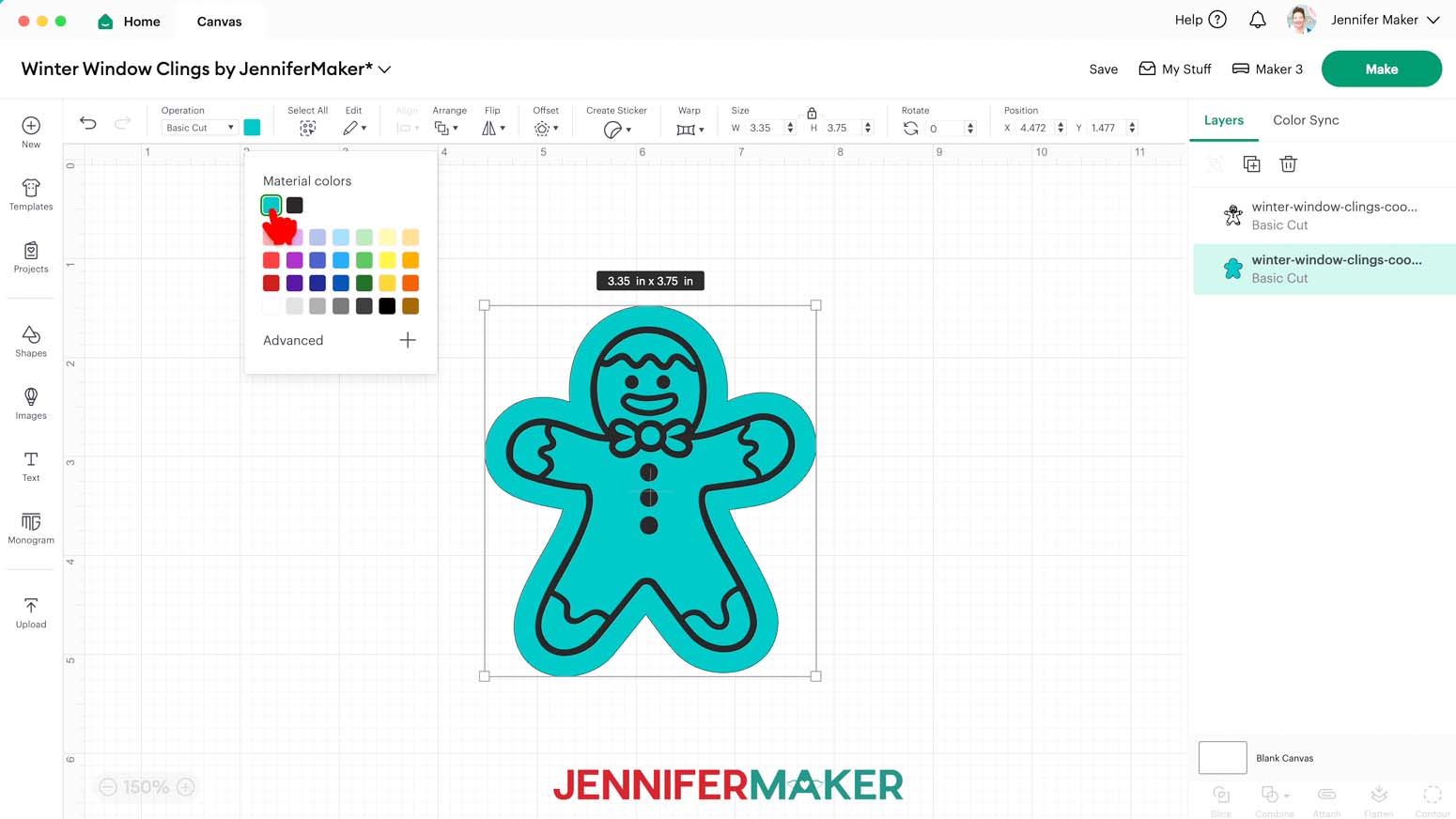
Task: Select the teal material color swatch
Action: (x=271, y=205)
